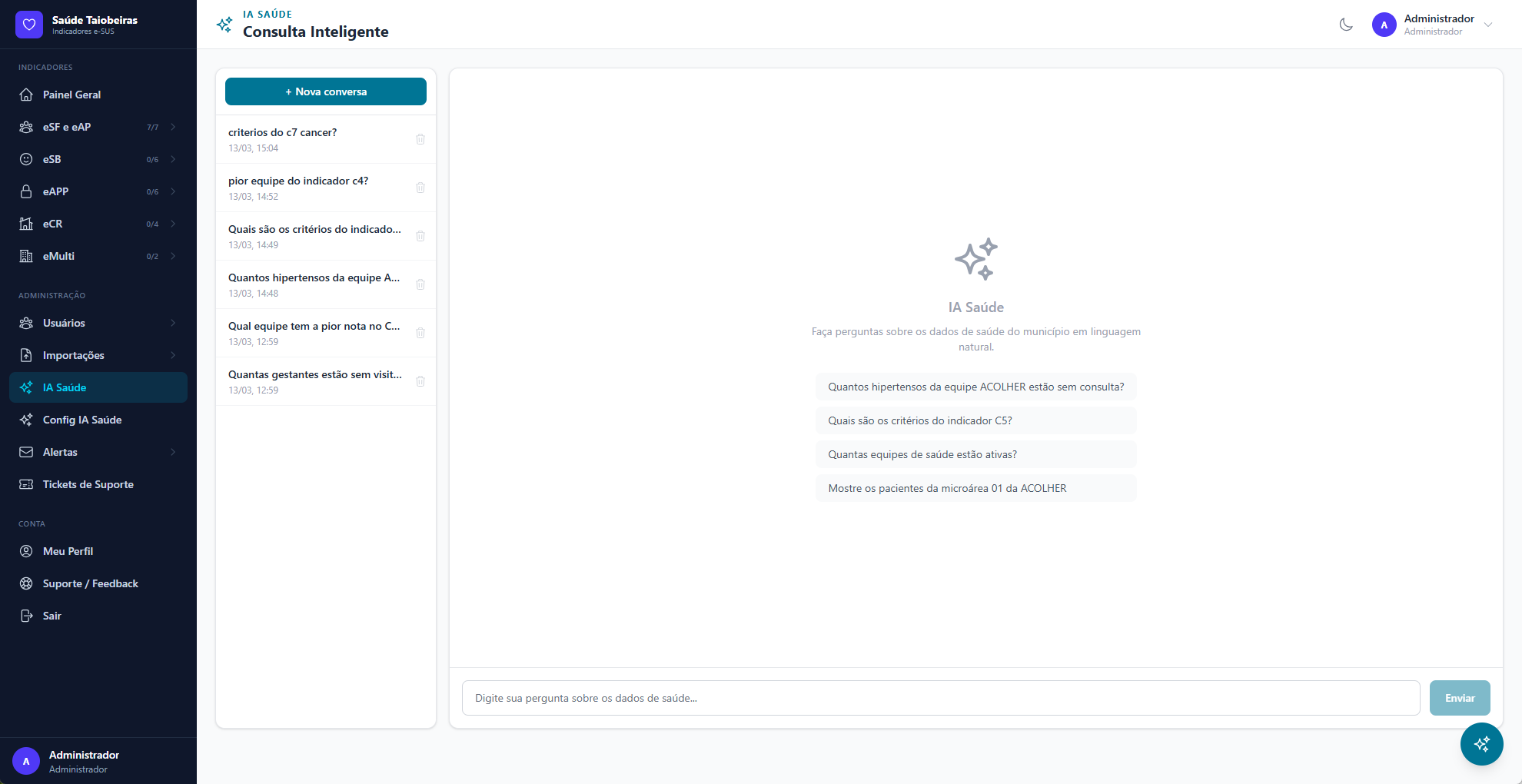The width and height of the screenshot is (1522, 784).
Task: Open the floating AI assistant sparkle button
Action: (x=1481, y=743)
